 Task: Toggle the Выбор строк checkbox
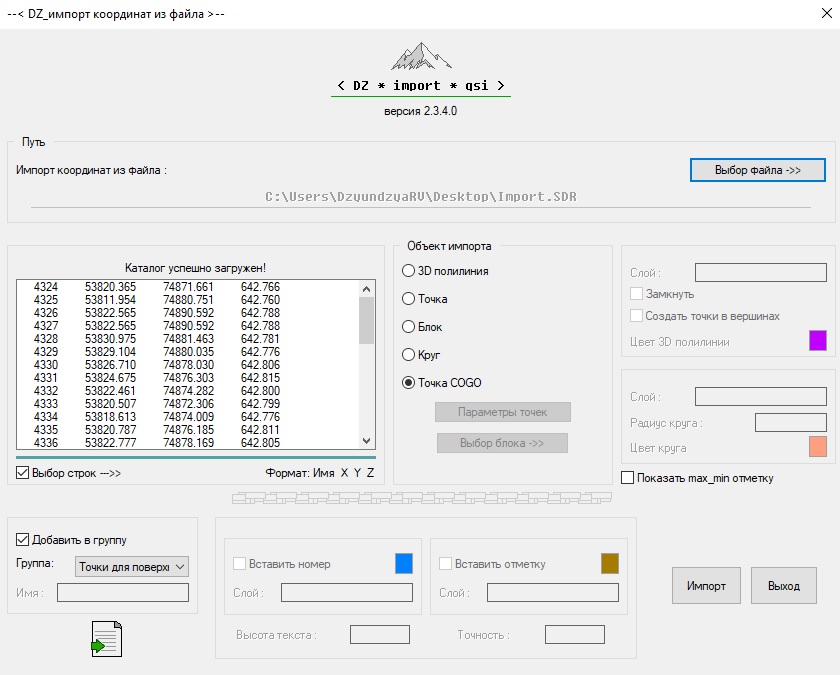(x=24, y=473)
